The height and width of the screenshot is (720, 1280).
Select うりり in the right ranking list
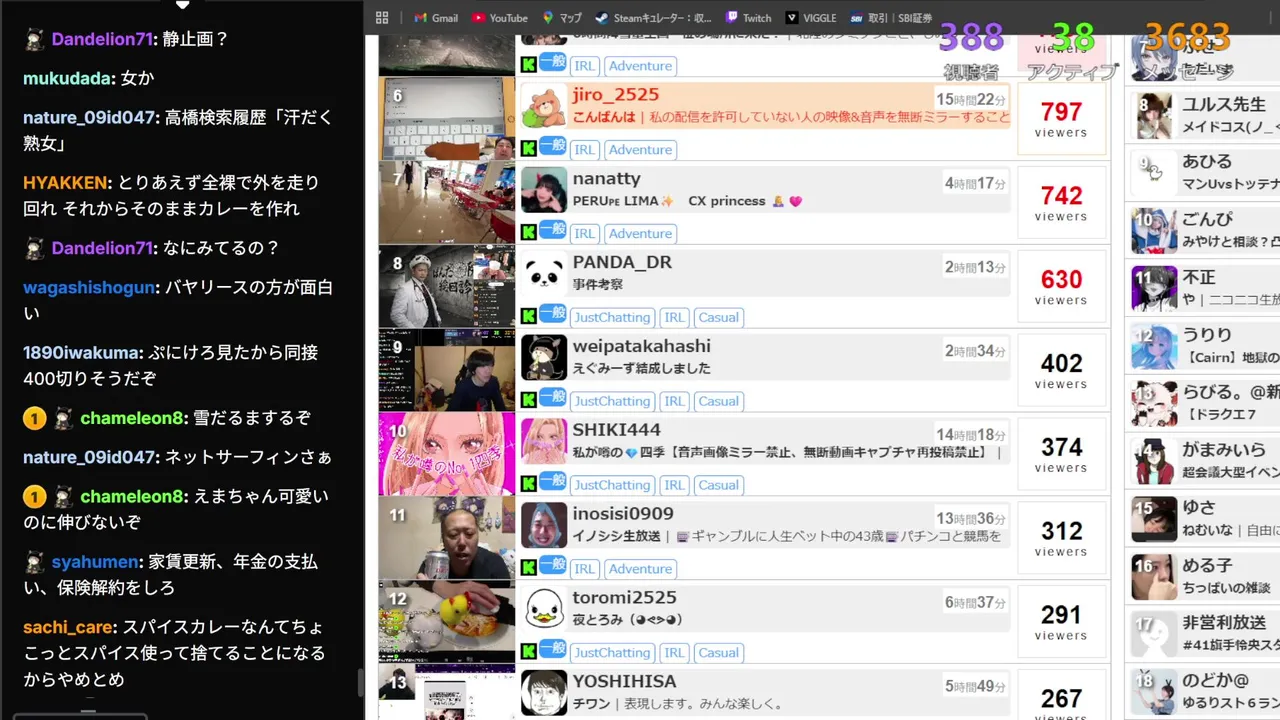tap(1207, 335)
